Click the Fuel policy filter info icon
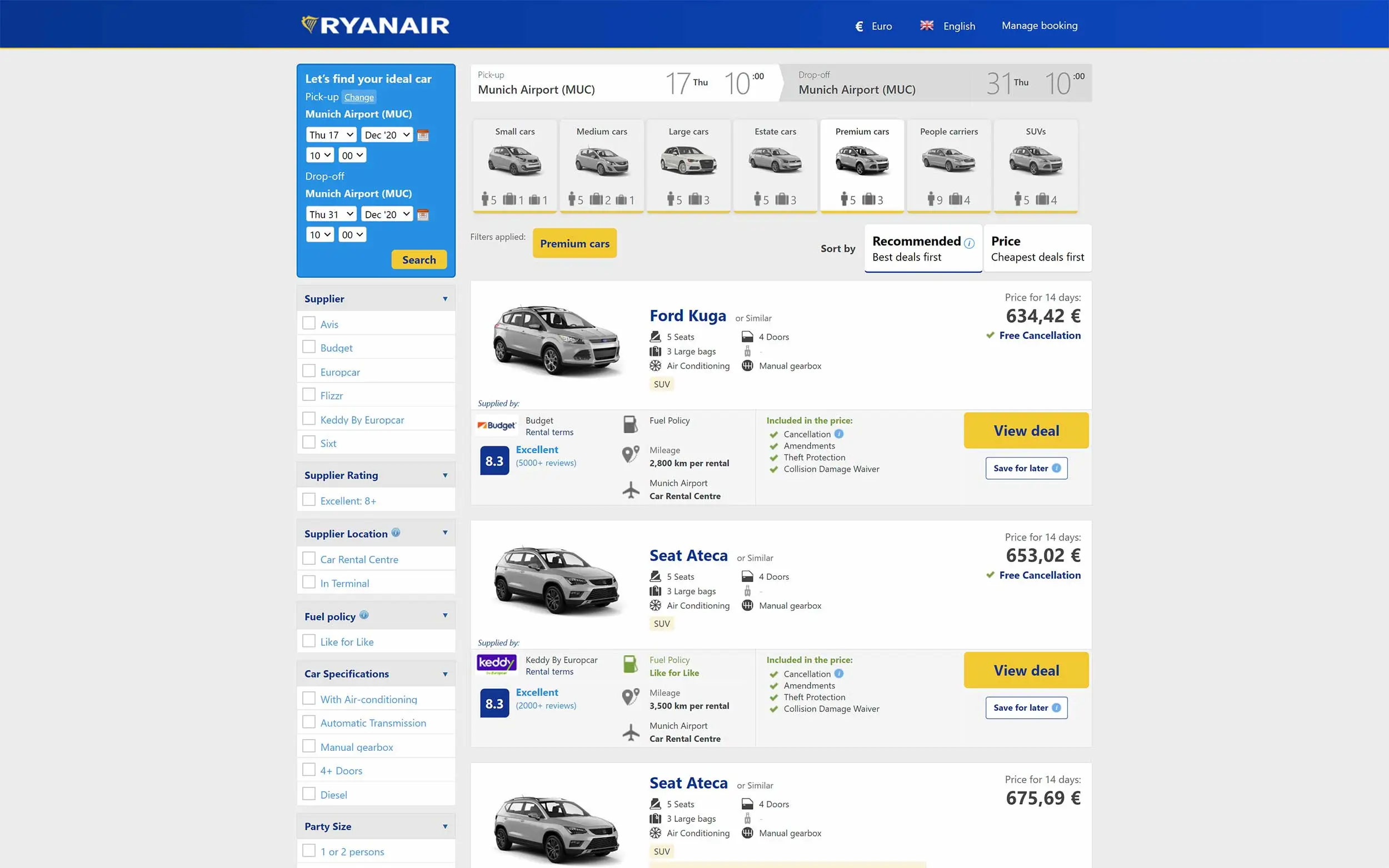Viewport: 1389px width, 868px height. tap(364, 615)
